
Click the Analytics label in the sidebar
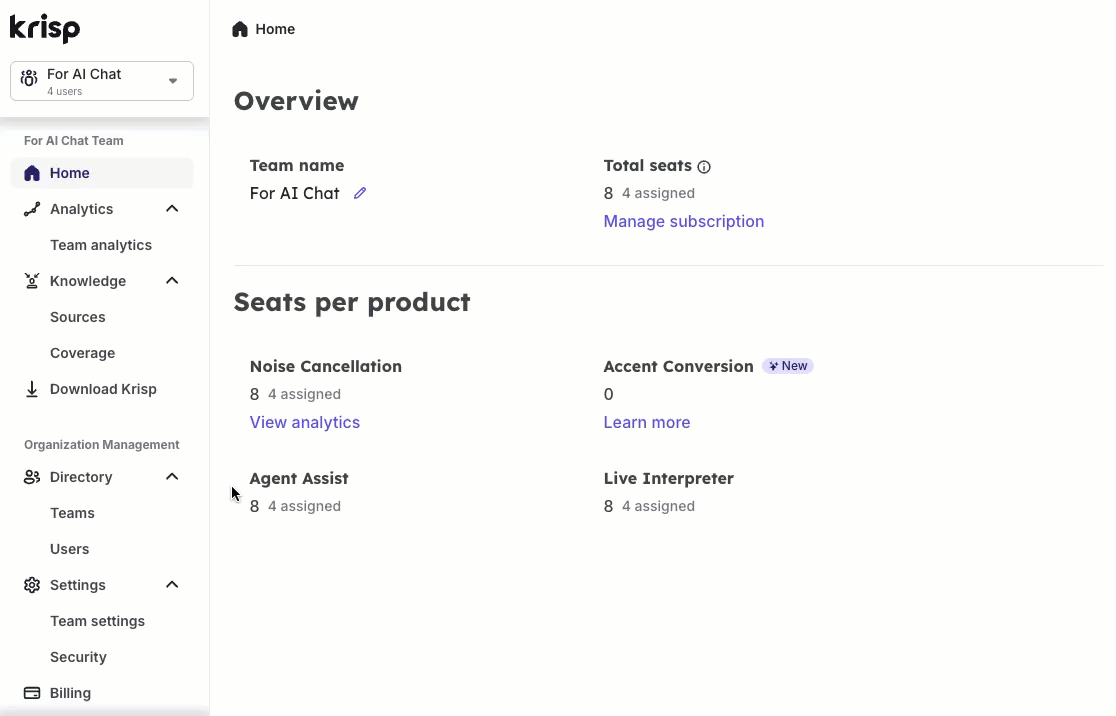pos(81,209)
